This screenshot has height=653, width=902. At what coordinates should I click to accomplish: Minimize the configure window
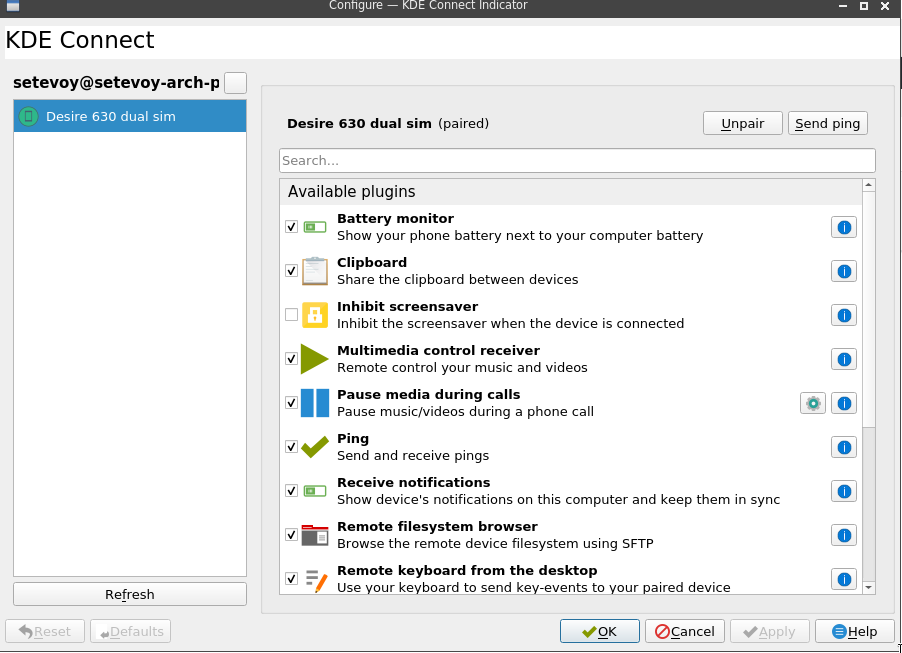pyautogui.click(x=843, y=6)
